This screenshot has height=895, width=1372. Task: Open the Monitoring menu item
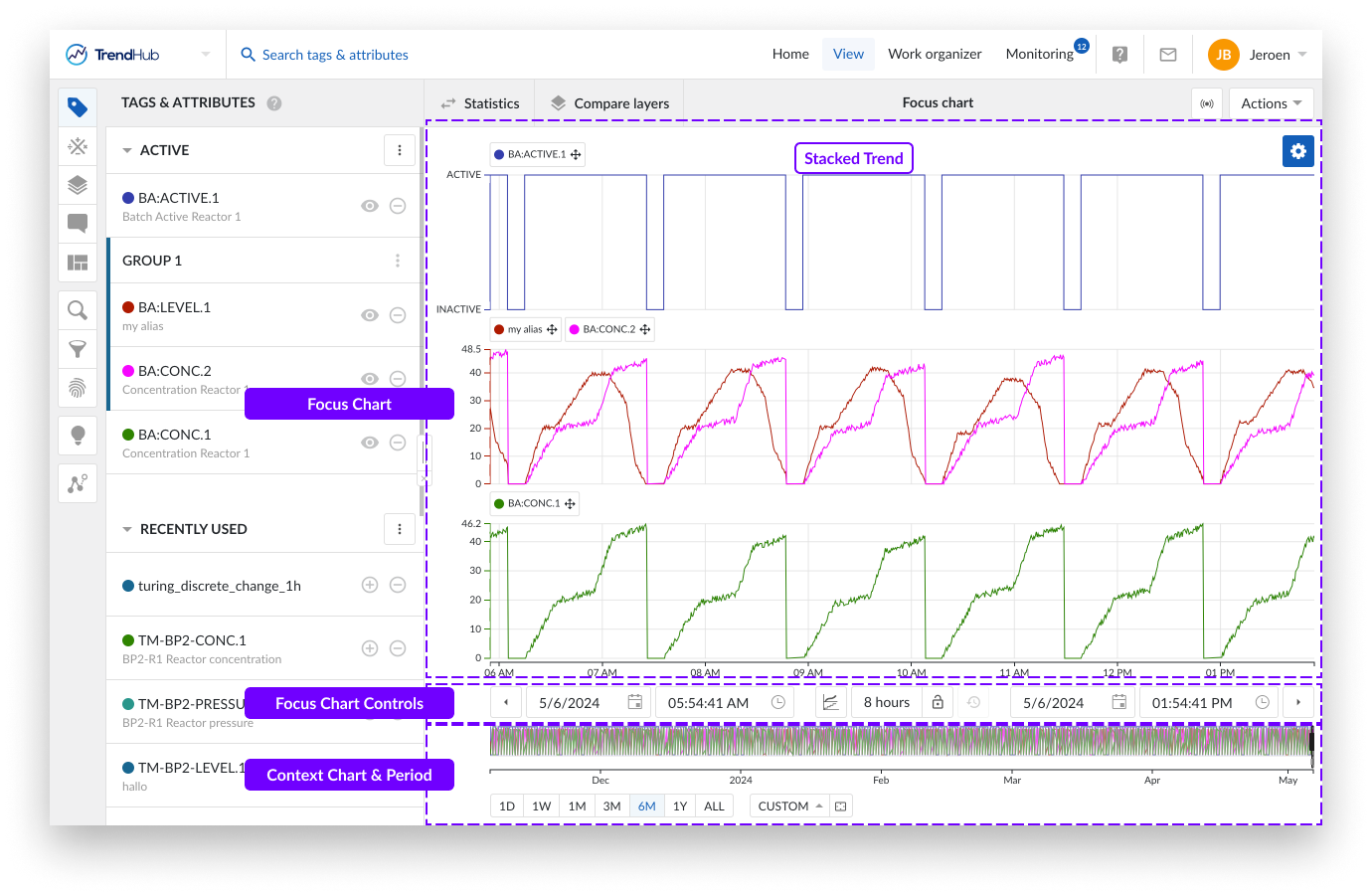1039,55
